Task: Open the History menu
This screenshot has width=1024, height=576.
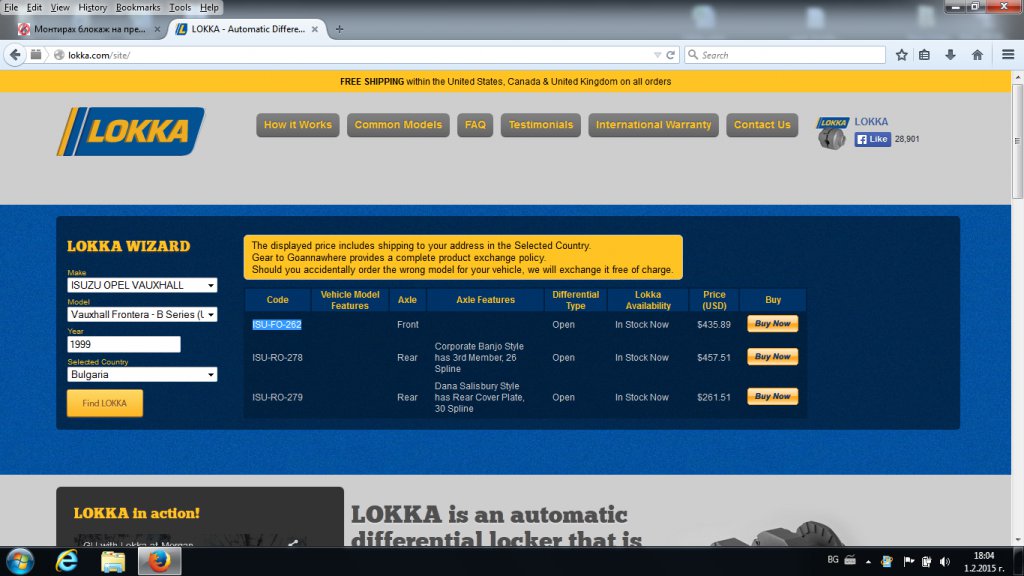Action: 92,7
